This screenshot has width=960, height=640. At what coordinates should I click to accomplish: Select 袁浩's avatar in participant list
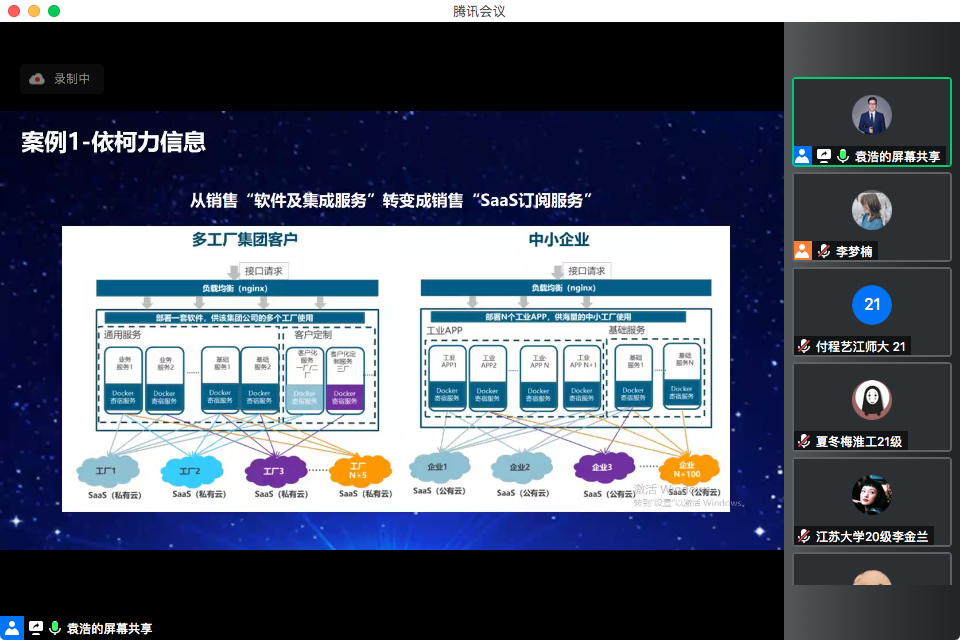(871, 115)
